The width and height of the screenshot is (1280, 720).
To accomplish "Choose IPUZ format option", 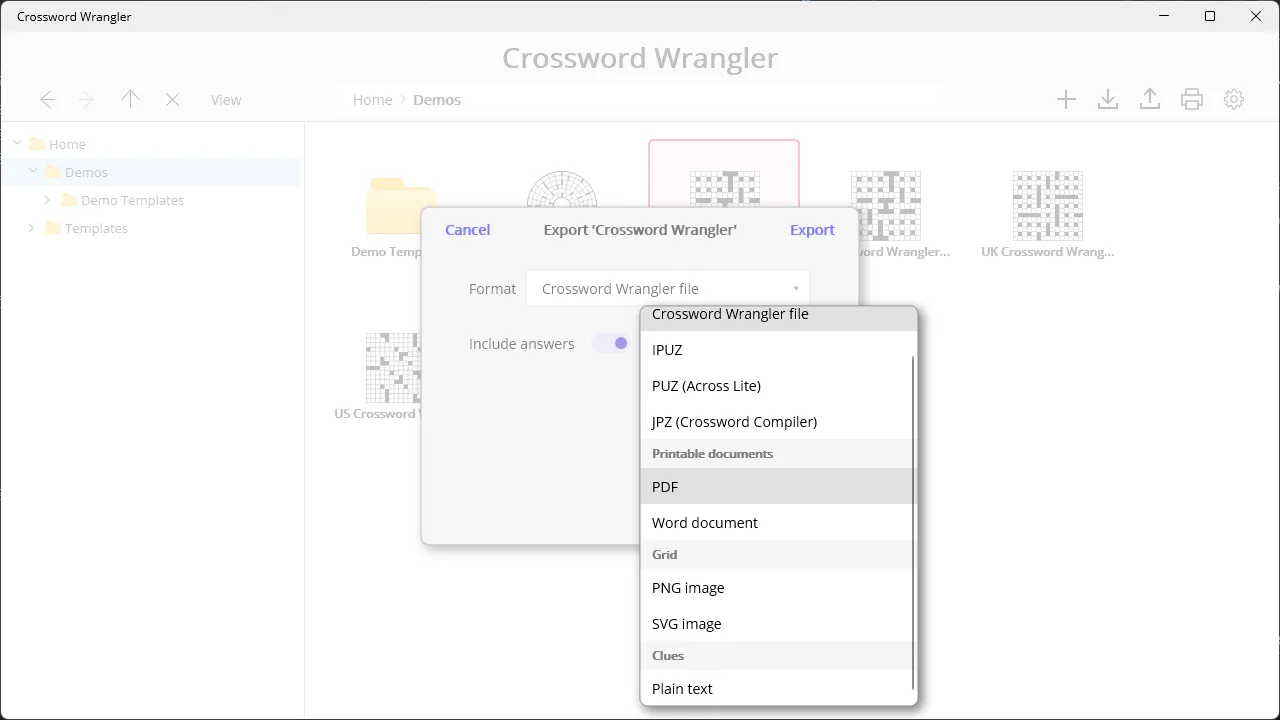I will point(777,350).
